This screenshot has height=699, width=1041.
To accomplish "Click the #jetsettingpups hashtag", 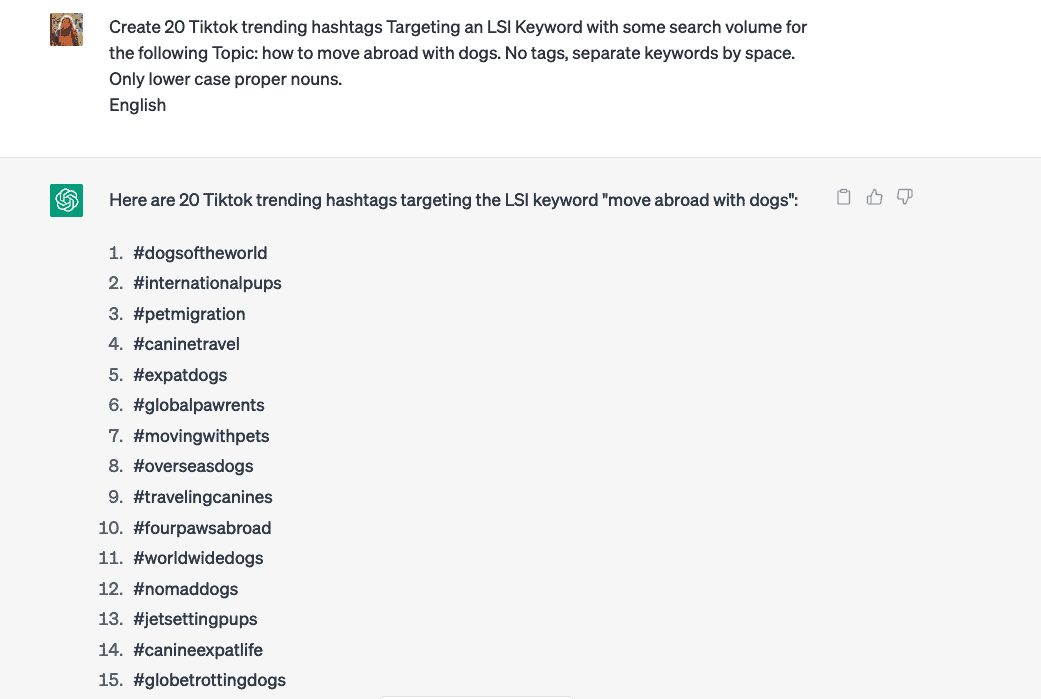I will [195, 619].
